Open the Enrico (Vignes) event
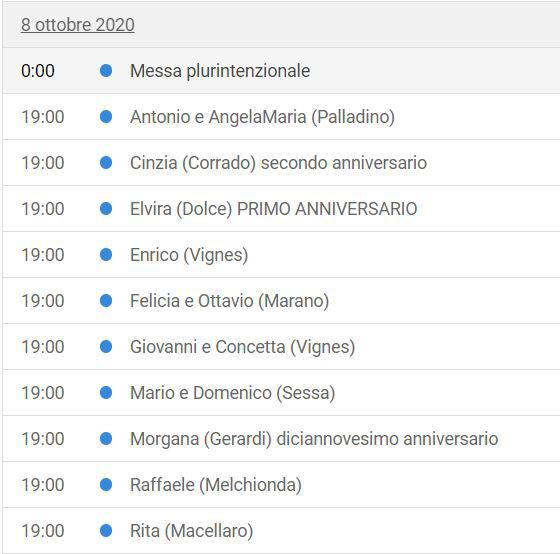The width and height of the screenshot is (560, 554). click(x=189, y=255)
